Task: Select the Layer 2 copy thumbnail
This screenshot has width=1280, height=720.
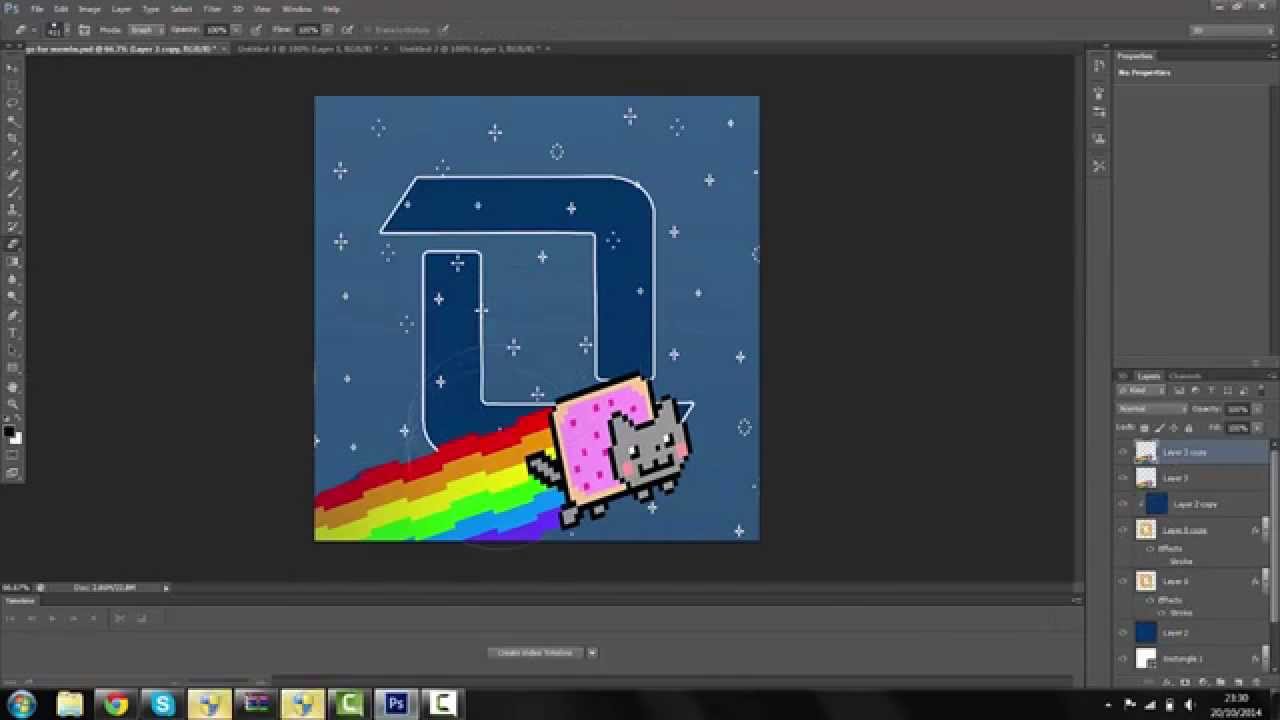Action: click(1156, 504)
